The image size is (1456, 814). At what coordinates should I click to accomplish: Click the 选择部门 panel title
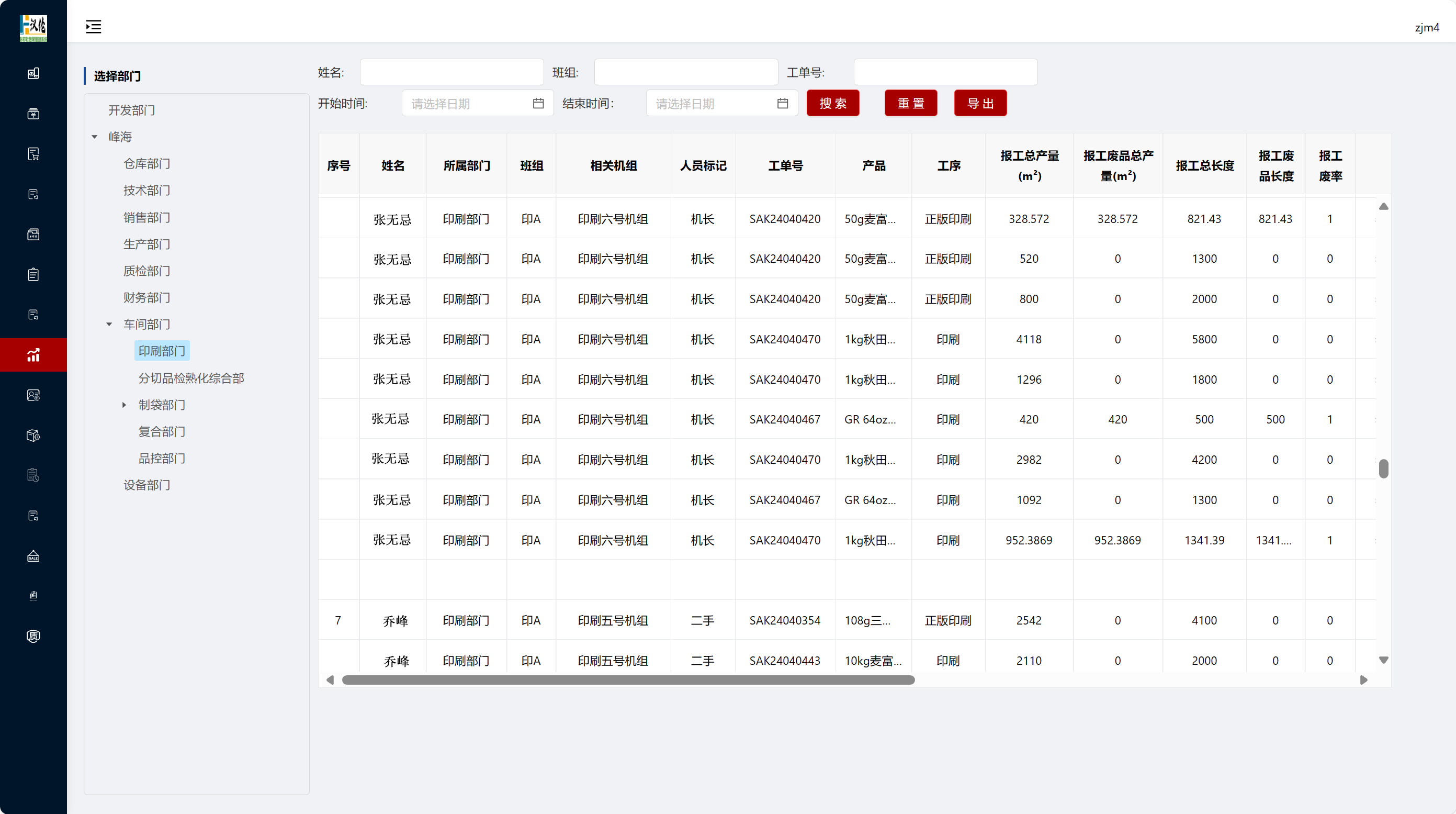118,76
